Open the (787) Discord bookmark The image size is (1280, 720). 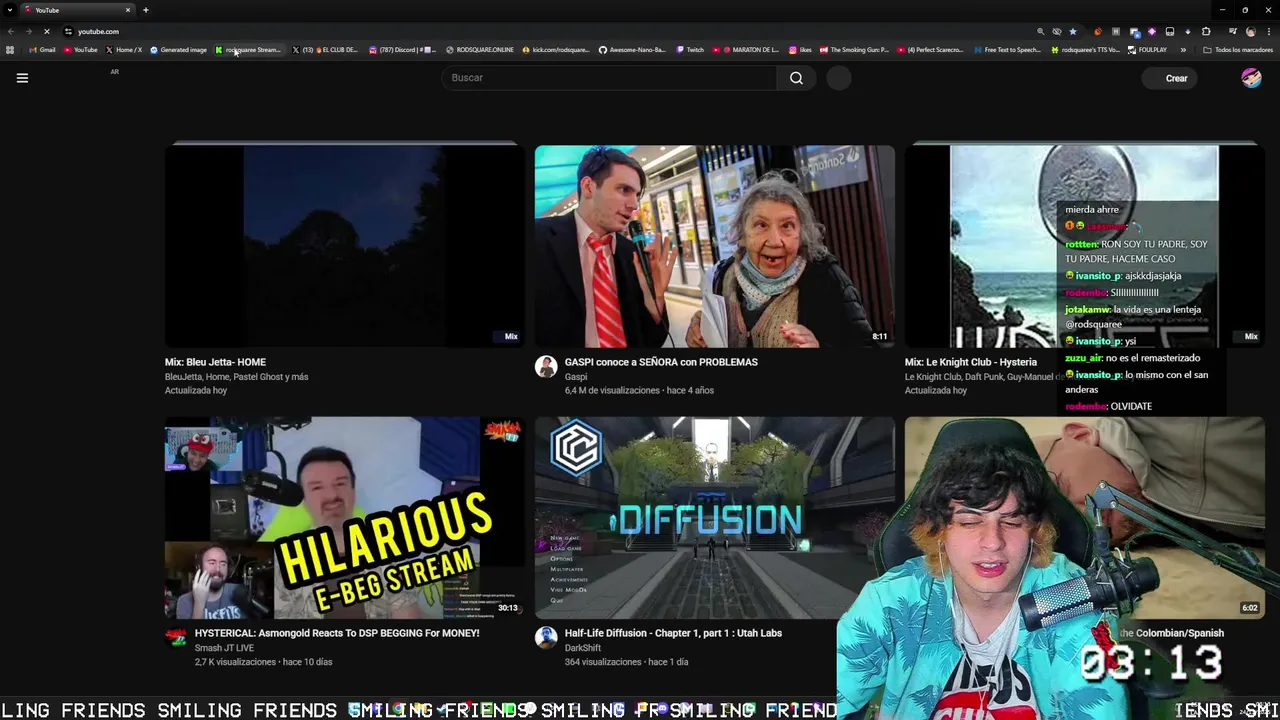tap(402, 50)
